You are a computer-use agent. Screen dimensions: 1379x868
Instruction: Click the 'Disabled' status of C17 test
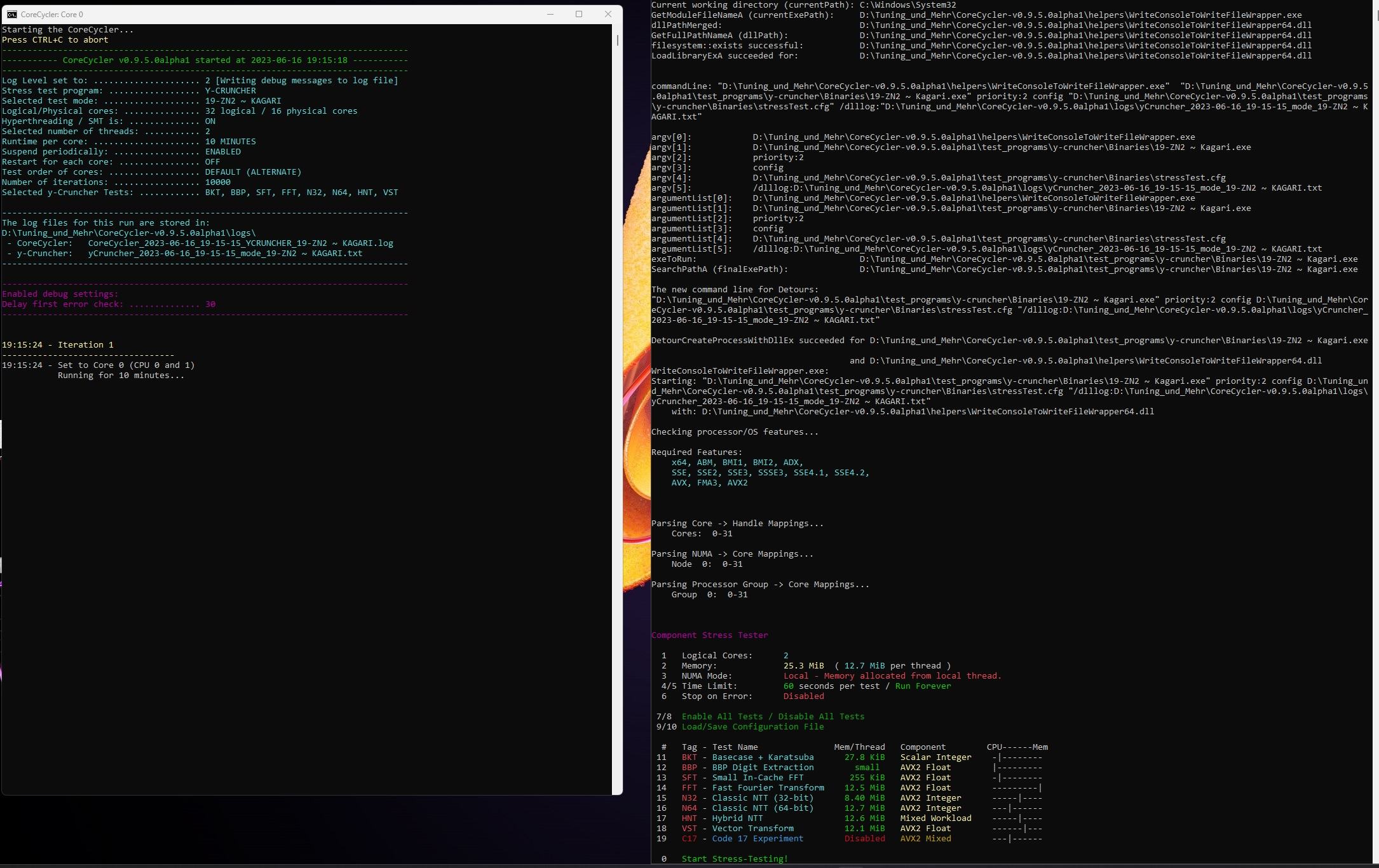[x=864, y=838]
